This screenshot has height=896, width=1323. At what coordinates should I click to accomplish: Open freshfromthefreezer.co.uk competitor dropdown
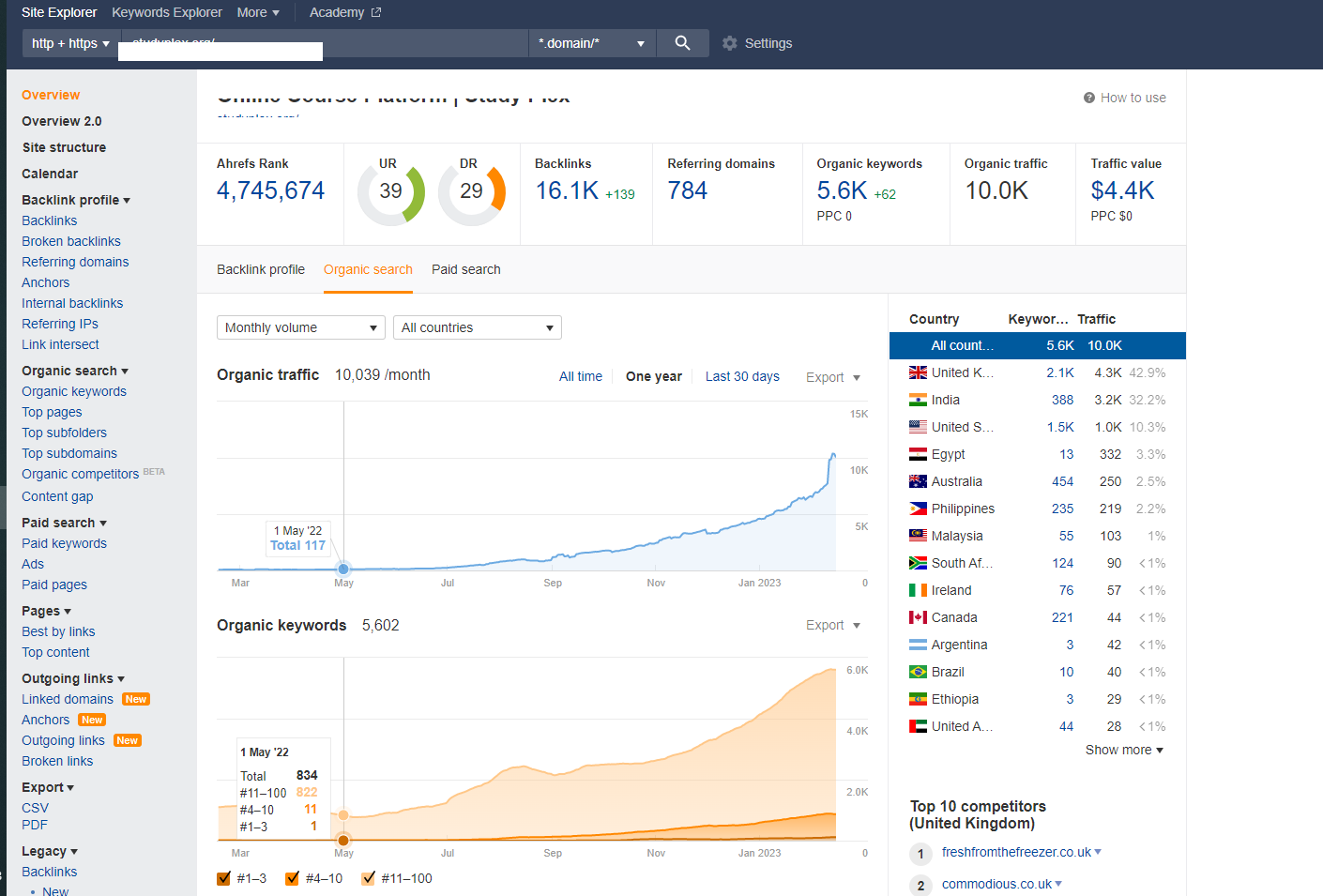pyautogui.click(x=1098, y=852)
